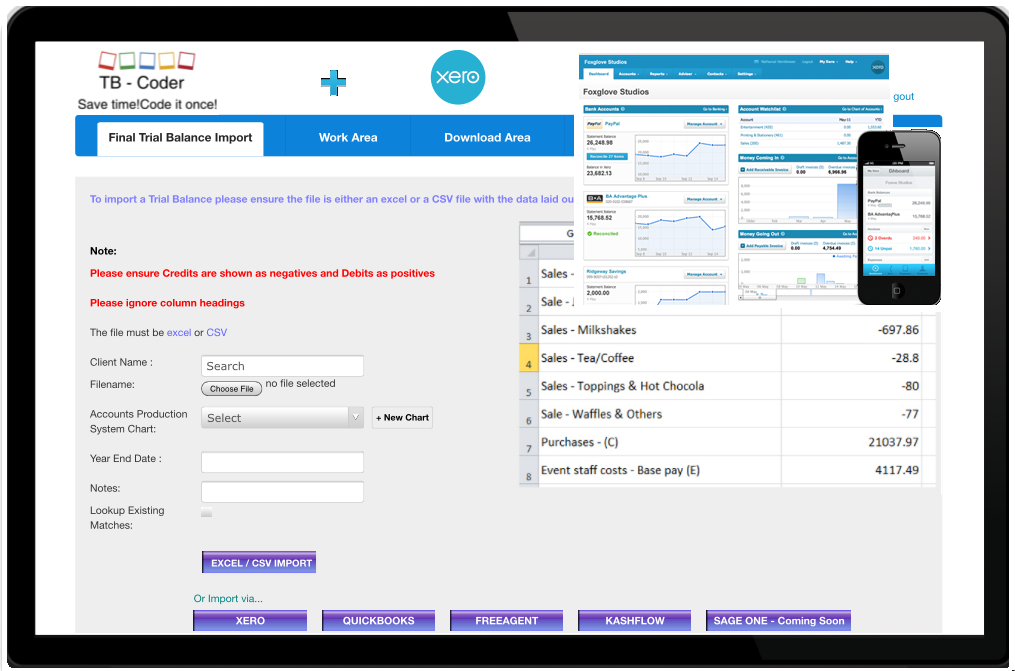This screenshot has width=1015, height=671.
Task: Open the Reports menu in Foxglove Studios
Action: 658,74
